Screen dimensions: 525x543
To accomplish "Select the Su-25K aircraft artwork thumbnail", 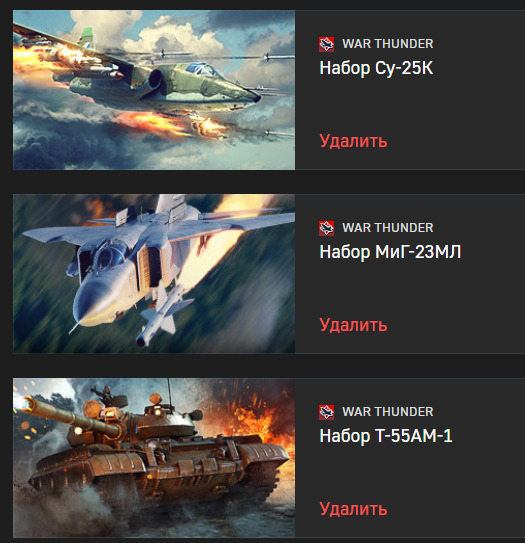I will [154, 90].
